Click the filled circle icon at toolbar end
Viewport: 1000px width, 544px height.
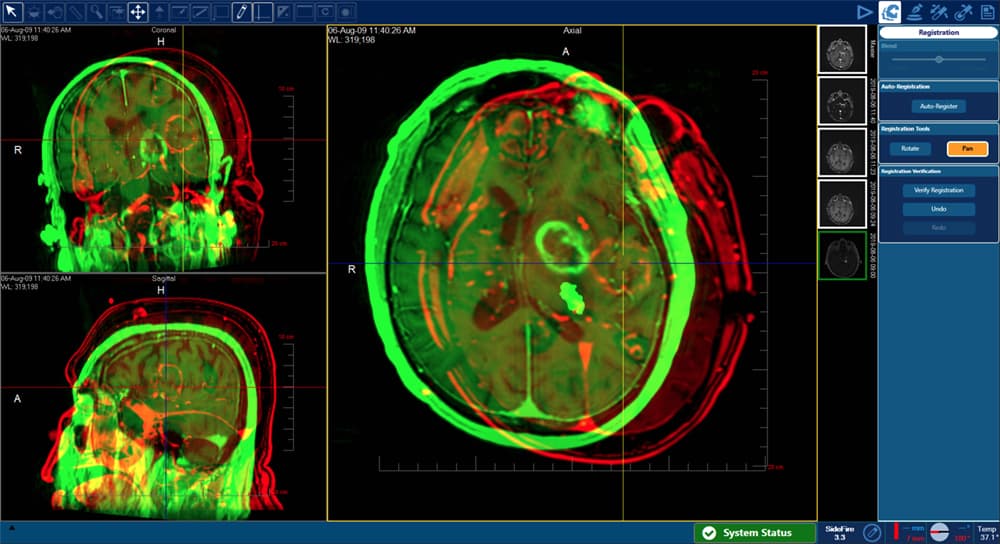pyautogui.click(x=346, y=11)
